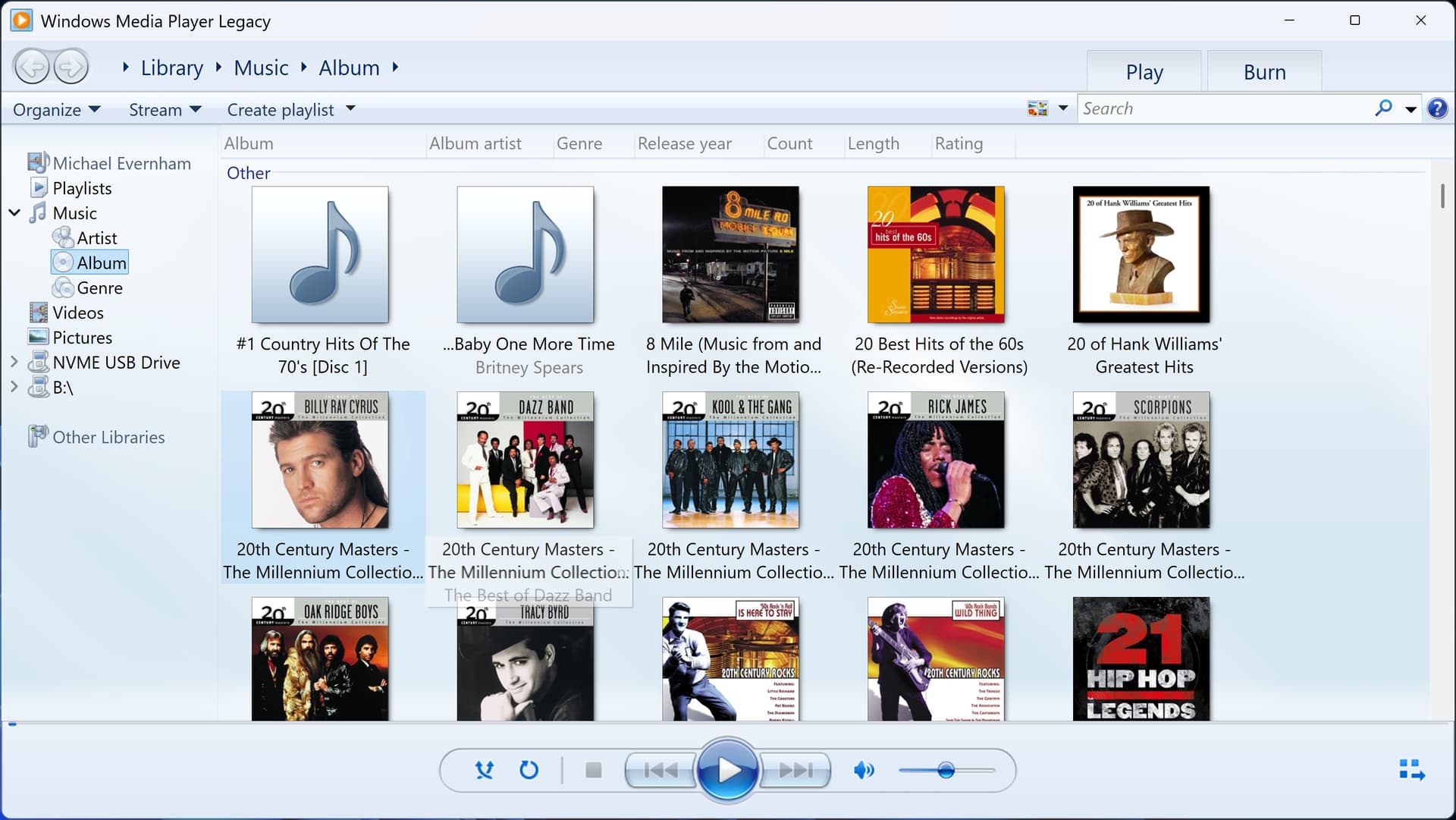This screenshot has height=820, width=1456.
Task: Go to previous track
Action: pos(661,771)
